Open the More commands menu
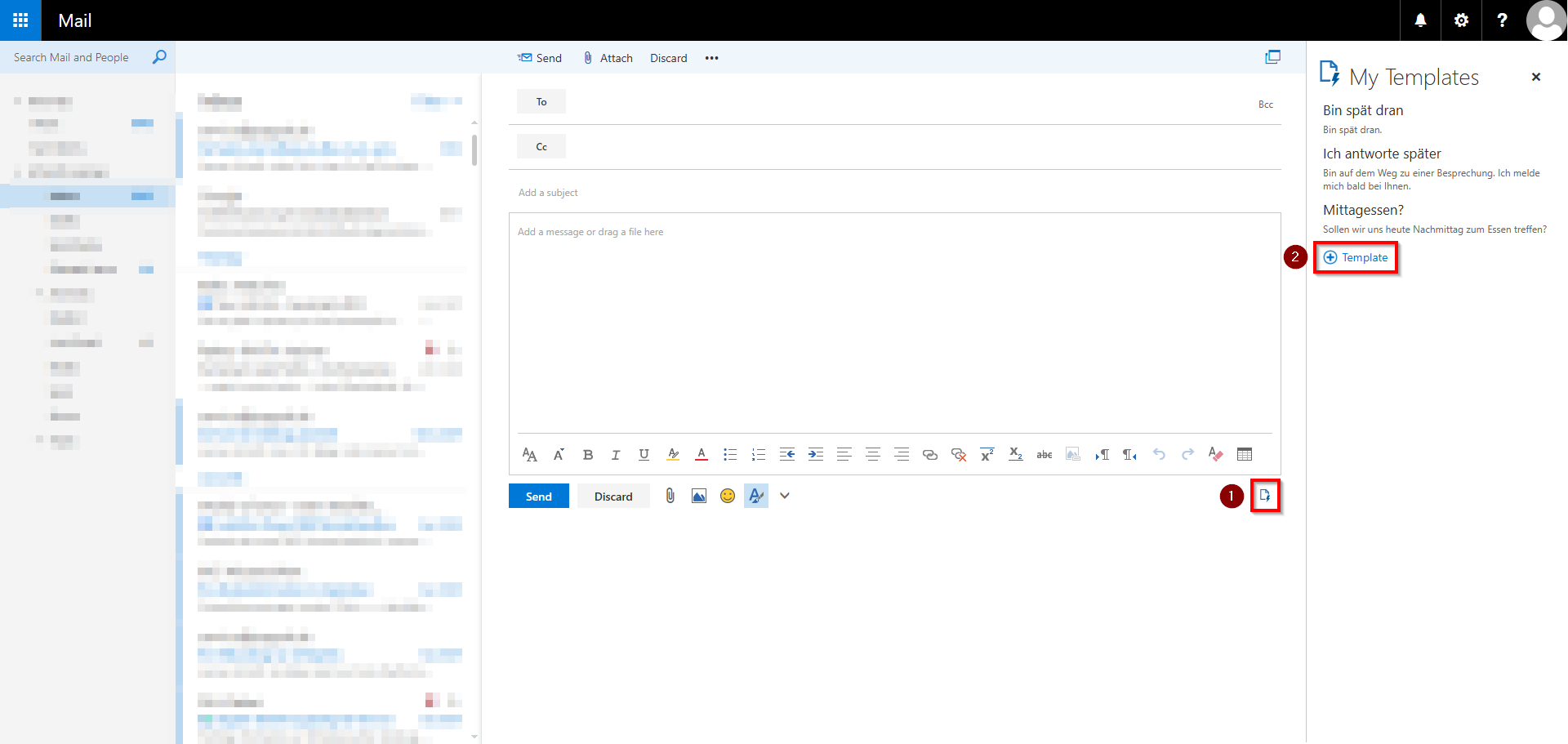Viewport: 1568px width, 744px height. coord(711,57)
